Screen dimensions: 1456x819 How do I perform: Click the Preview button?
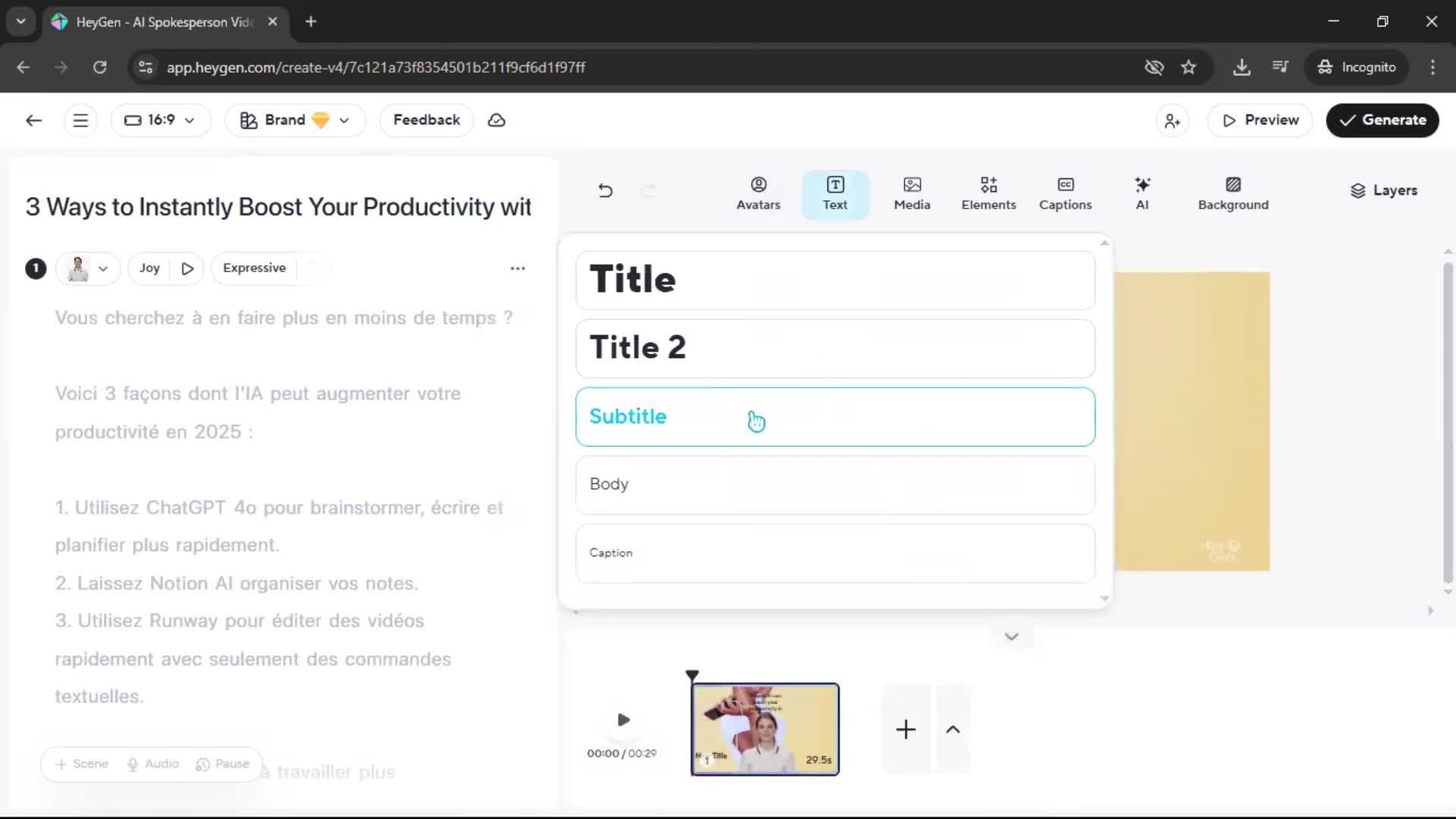click(1260, 121)
